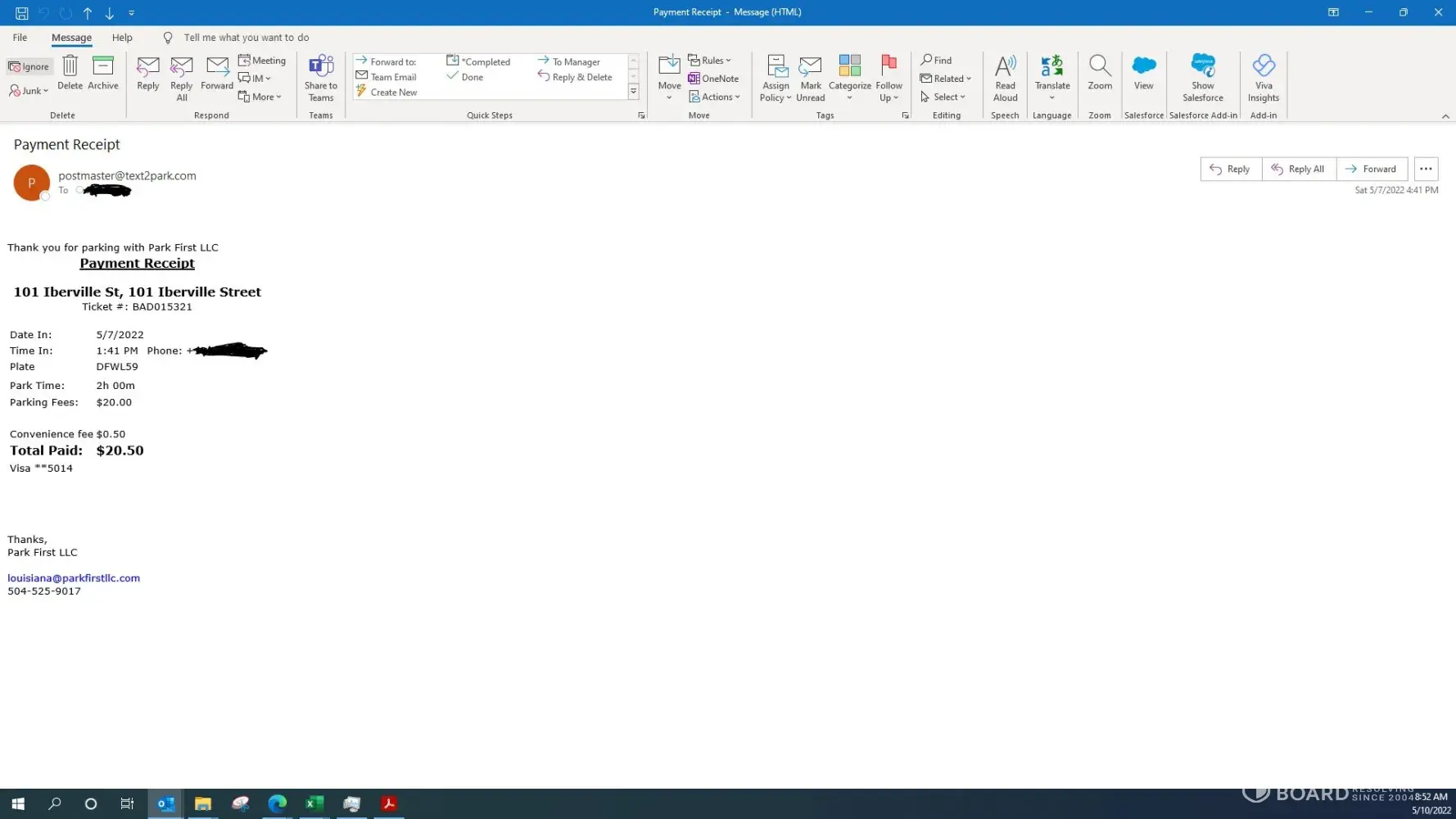Expand the Junk dropdown

tap(29, 91)
